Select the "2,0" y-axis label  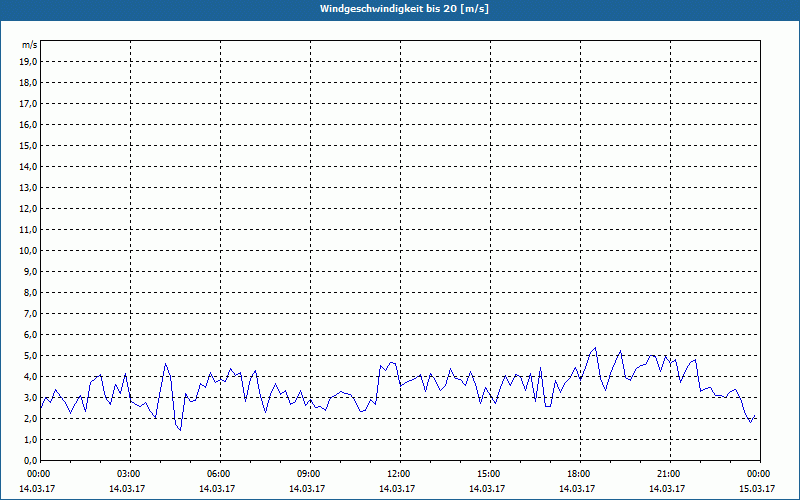pos(30,418)
